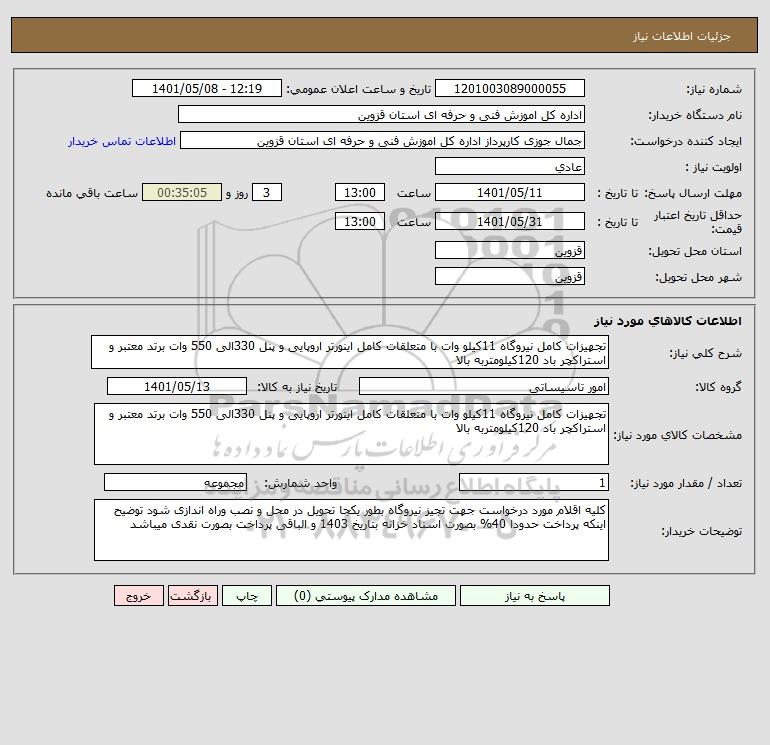This screenshot has height=745, width=770.
Task: Click the حداقل تاریخ اعتبار قیمت label
Action: point(697,222)
